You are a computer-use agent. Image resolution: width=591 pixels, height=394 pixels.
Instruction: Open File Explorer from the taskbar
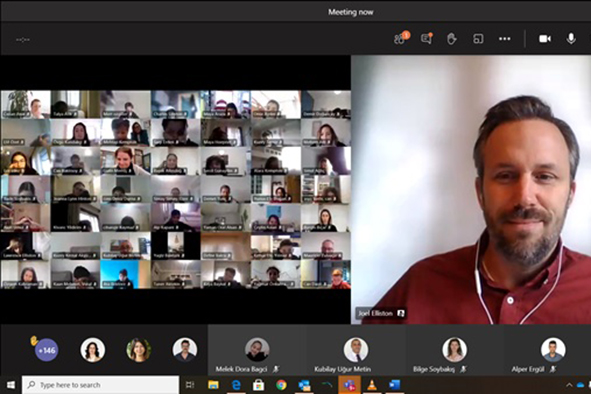[x=213, y=385]
